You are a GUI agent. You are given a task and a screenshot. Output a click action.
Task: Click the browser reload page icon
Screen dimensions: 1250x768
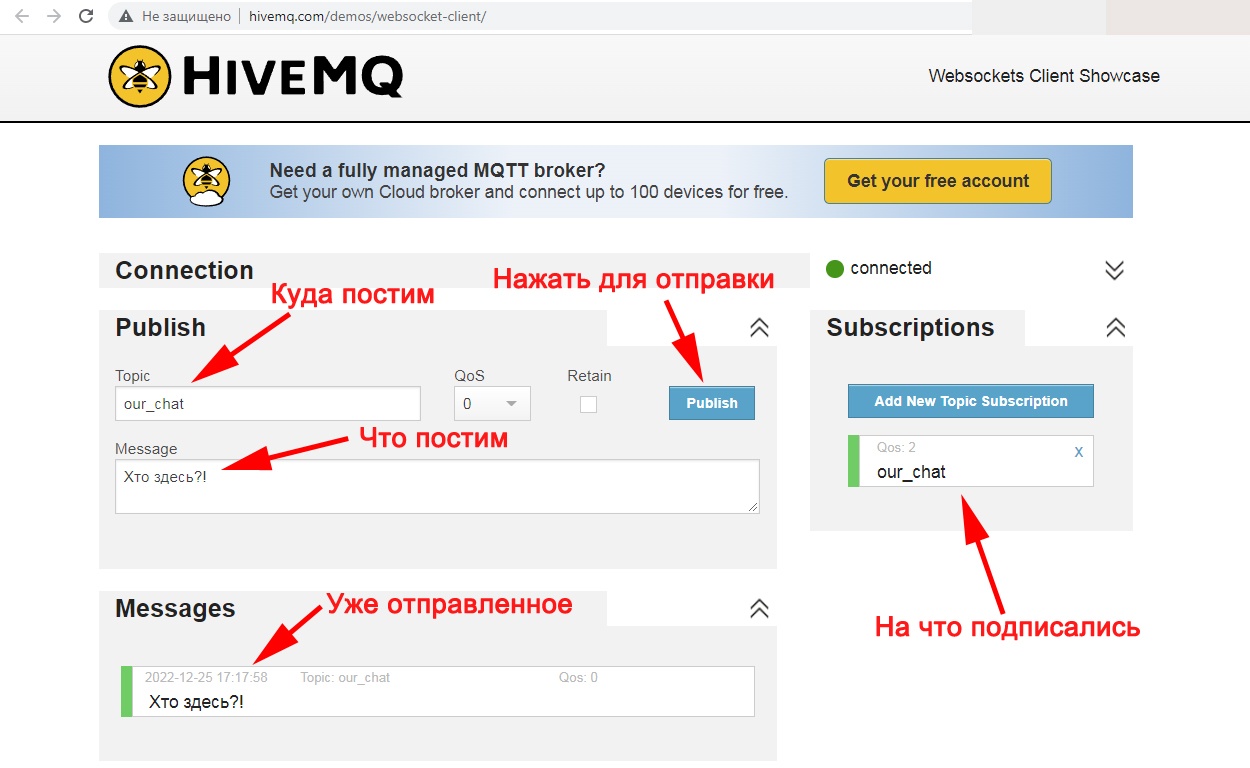coord(85,16)
